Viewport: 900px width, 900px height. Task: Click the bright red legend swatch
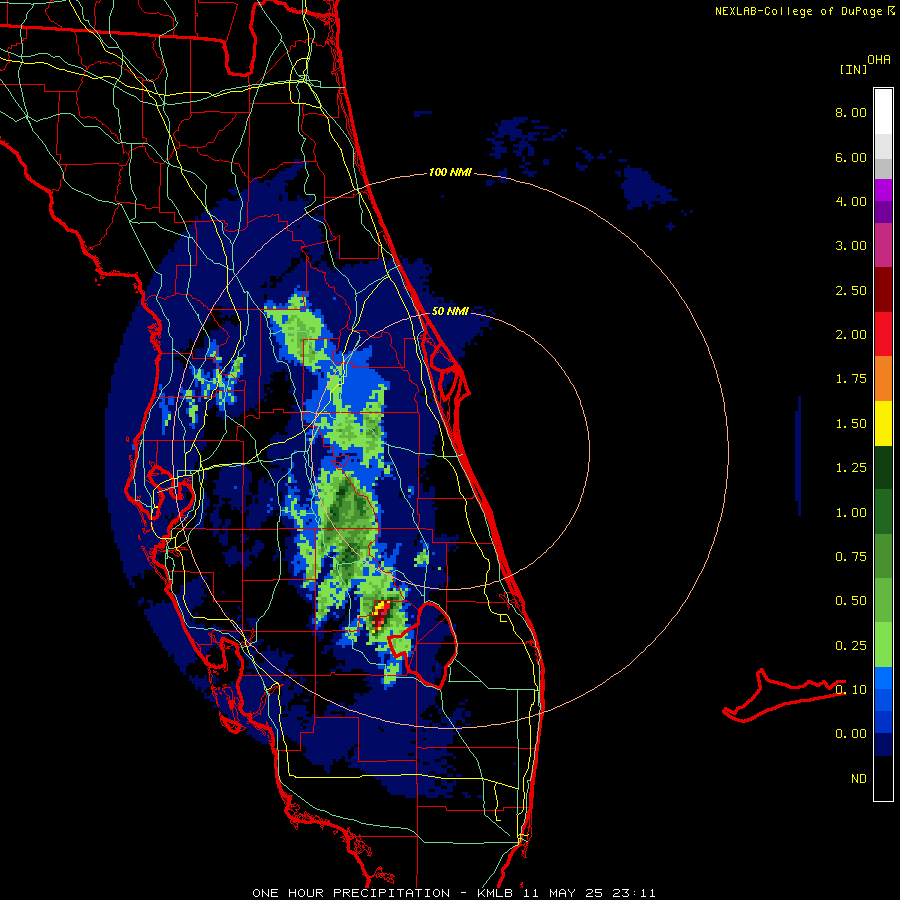[x=883, y=334]
